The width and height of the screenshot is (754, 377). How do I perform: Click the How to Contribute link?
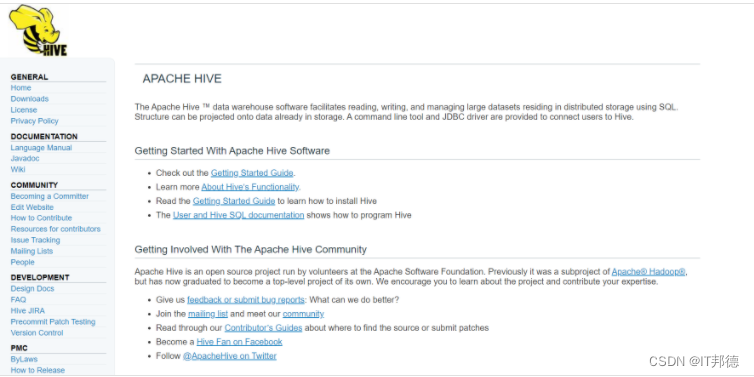tap(41, 218)
